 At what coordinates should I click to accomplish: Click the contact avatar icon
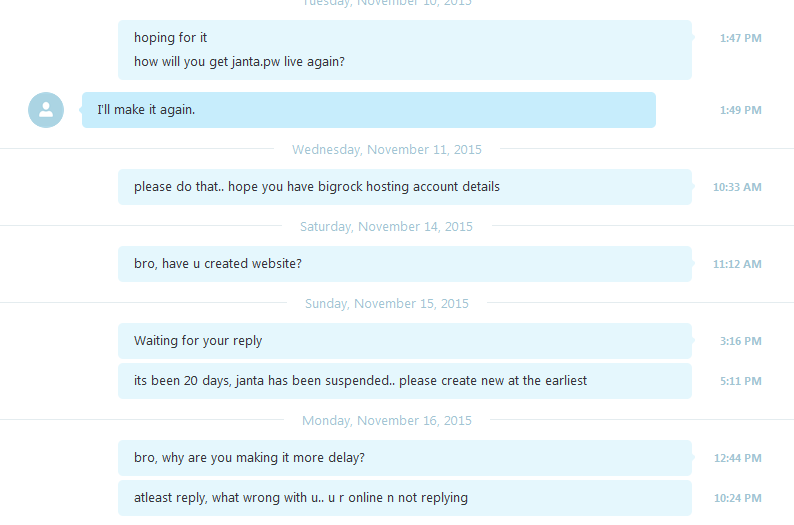point(46,110)
